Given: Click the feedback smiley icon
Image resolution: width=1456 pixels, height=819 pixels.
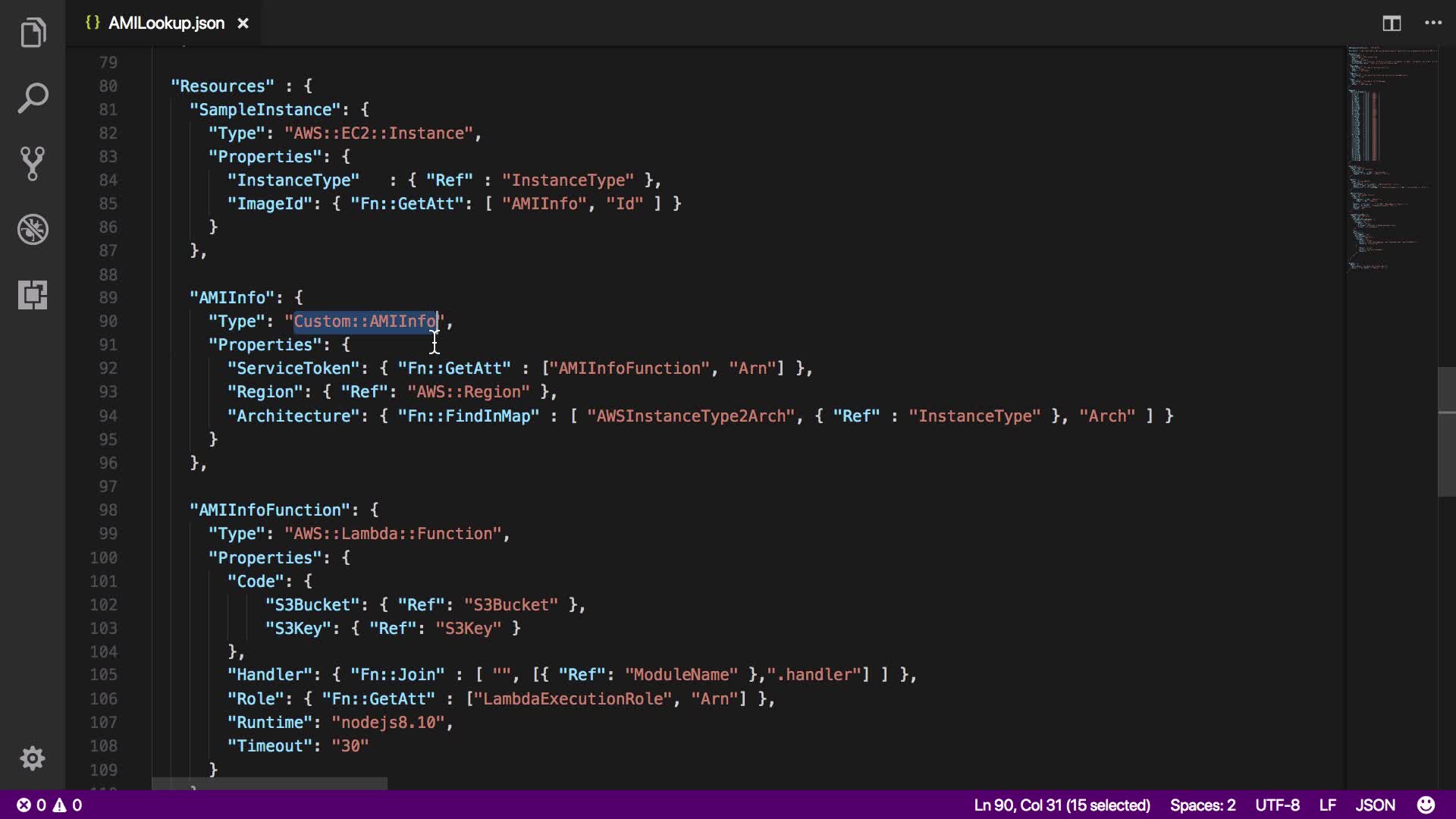Looking at the screenshot, I should (1426, 805).
